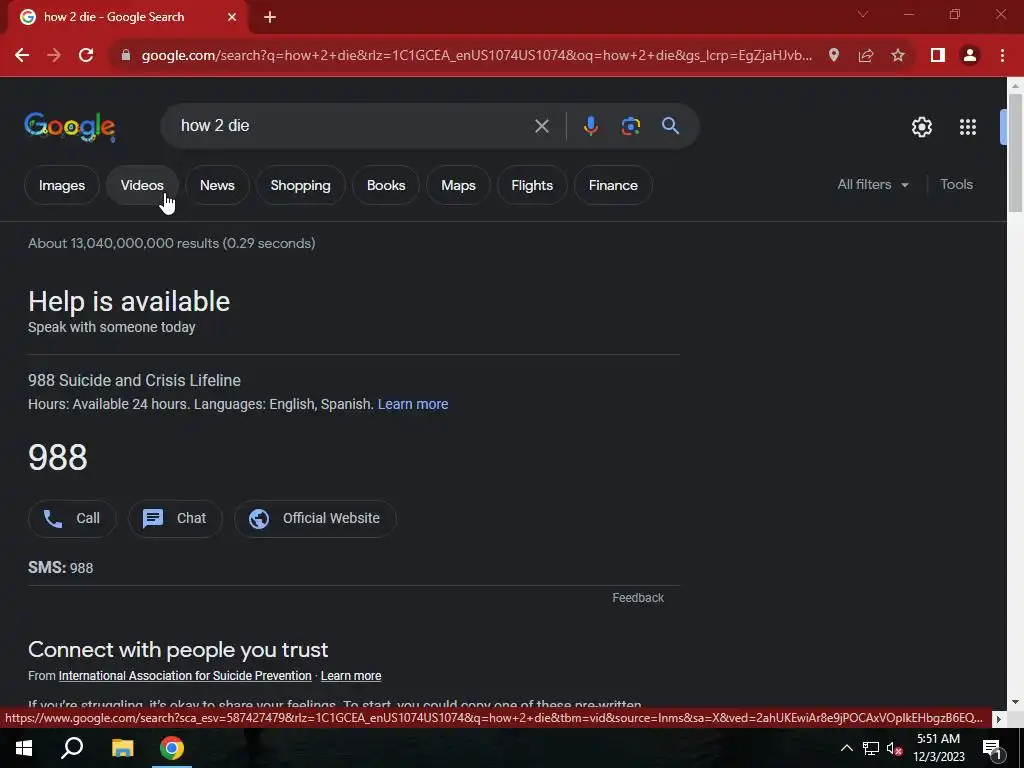Open the Chrome profile avatar

click(970, 56)
